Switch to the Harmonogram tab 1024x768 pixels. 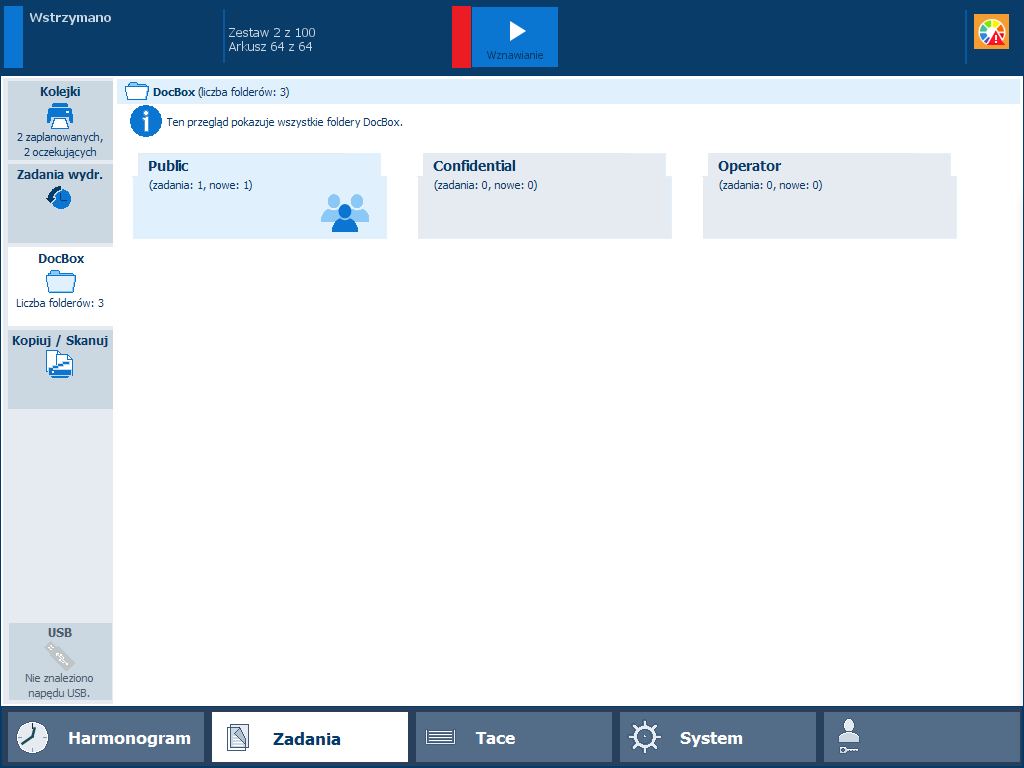(x=106, y=737)
